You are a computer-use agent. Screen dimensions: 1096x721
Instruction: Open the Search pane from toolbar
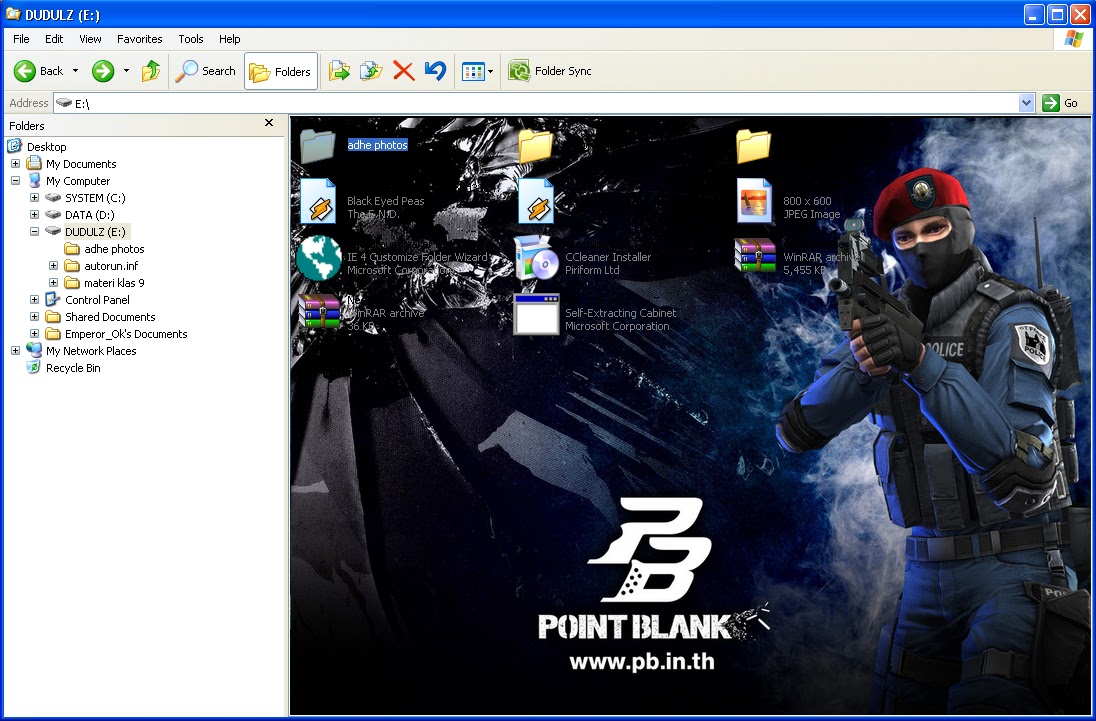click(206, 71)
